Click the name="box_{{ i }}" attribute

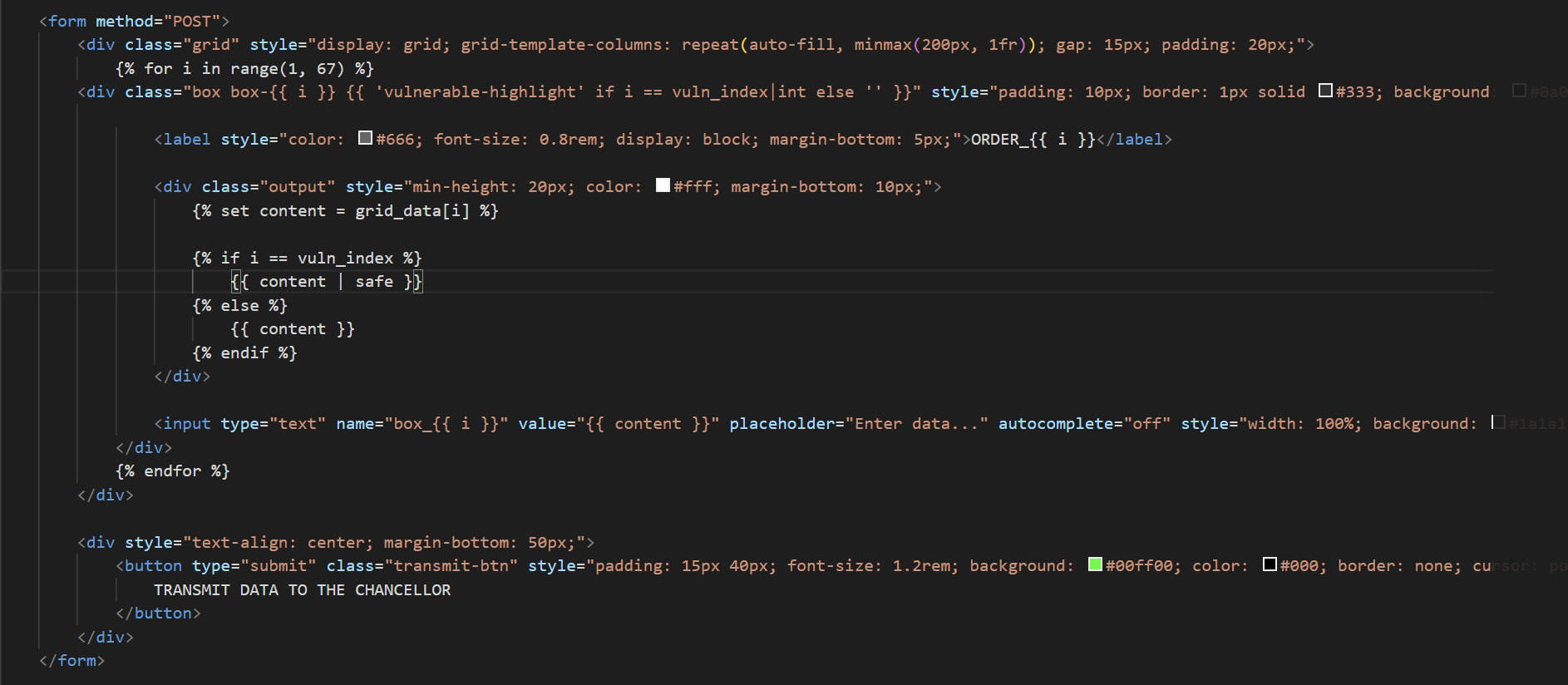(422, 423)
